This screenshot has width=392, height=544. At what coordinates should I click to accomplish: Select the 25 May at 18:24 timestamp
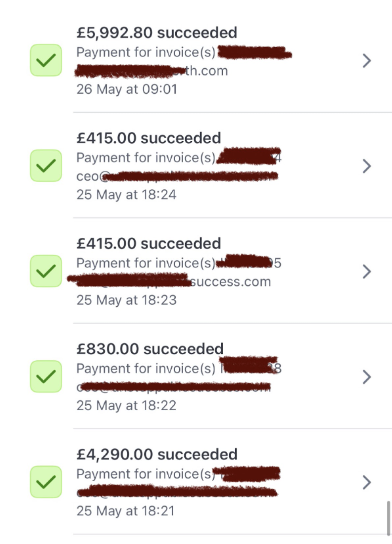(x=126, y=195)
